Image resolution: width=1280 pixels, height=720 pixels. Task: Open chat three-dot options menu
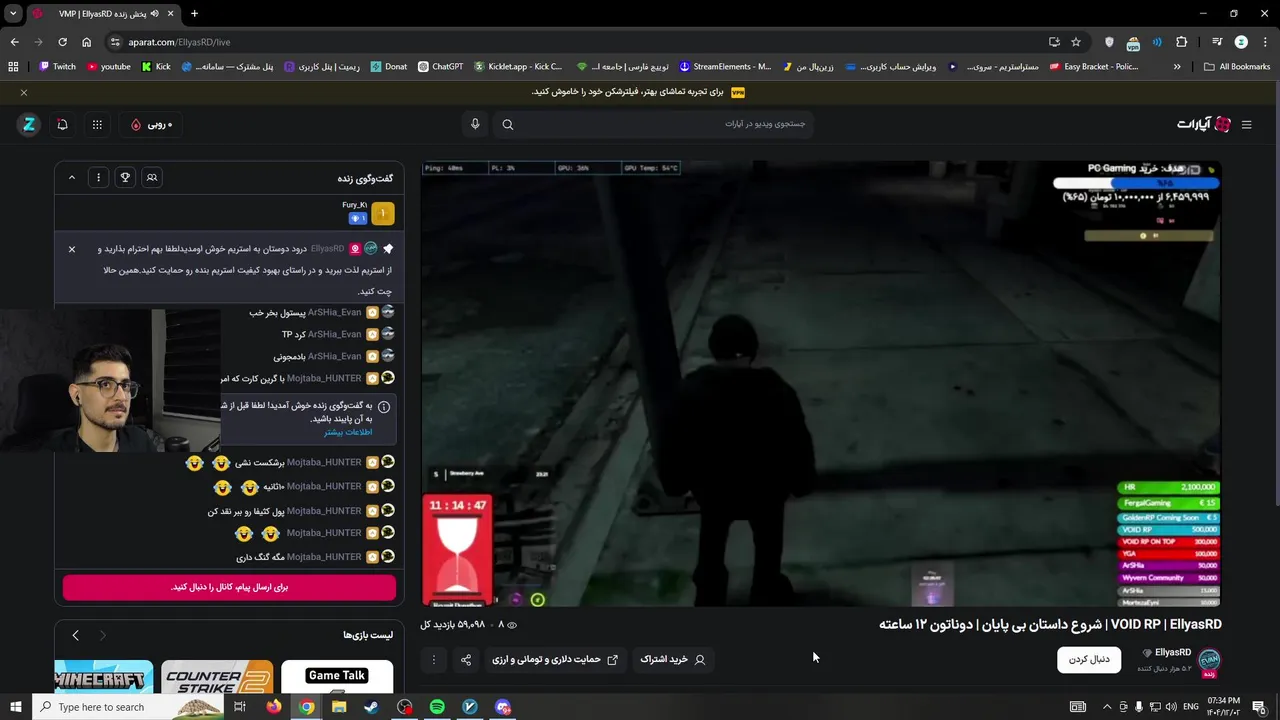(x=98, y=177)
